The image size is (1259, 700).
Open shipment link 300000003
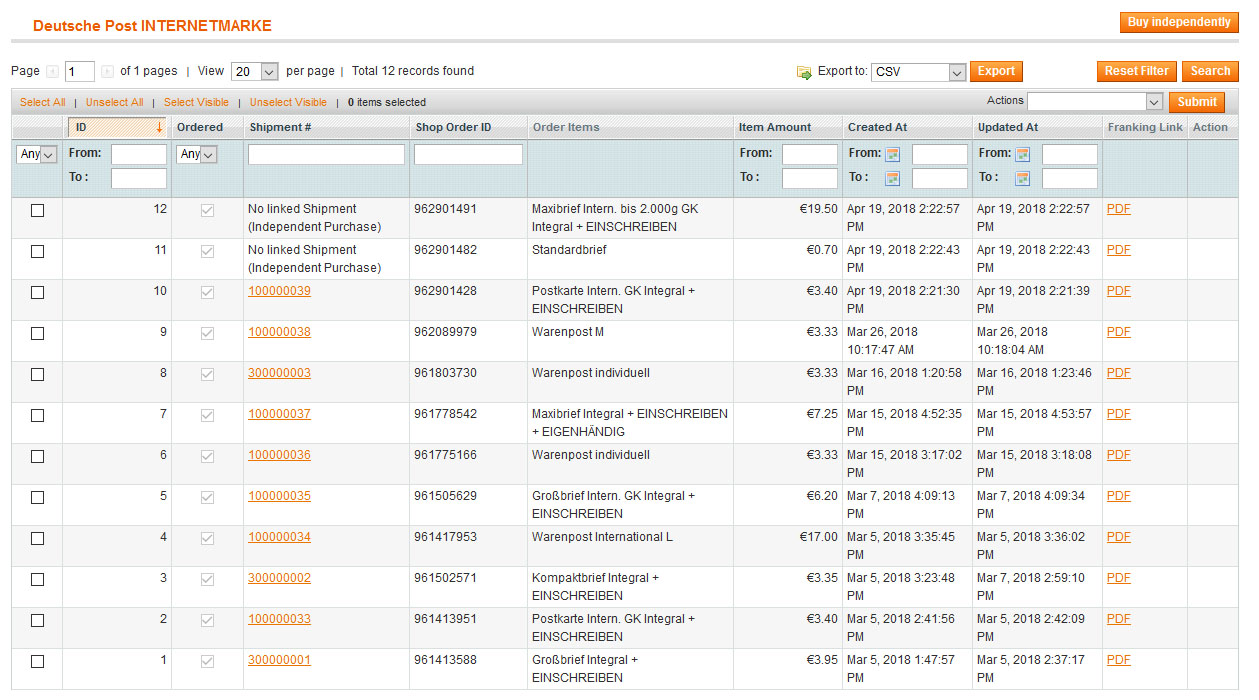pos(279,373)
